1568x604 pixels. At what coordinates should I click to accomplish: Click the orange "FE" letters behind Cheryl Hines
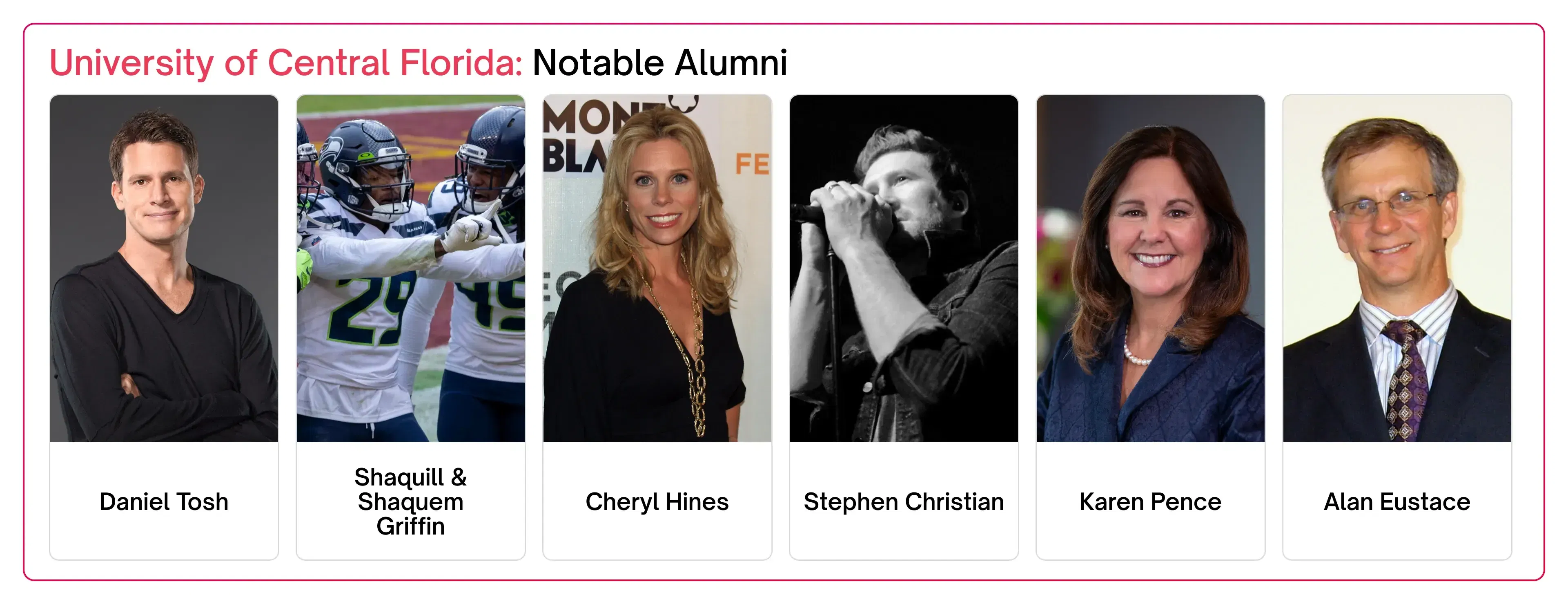point(752,164)
